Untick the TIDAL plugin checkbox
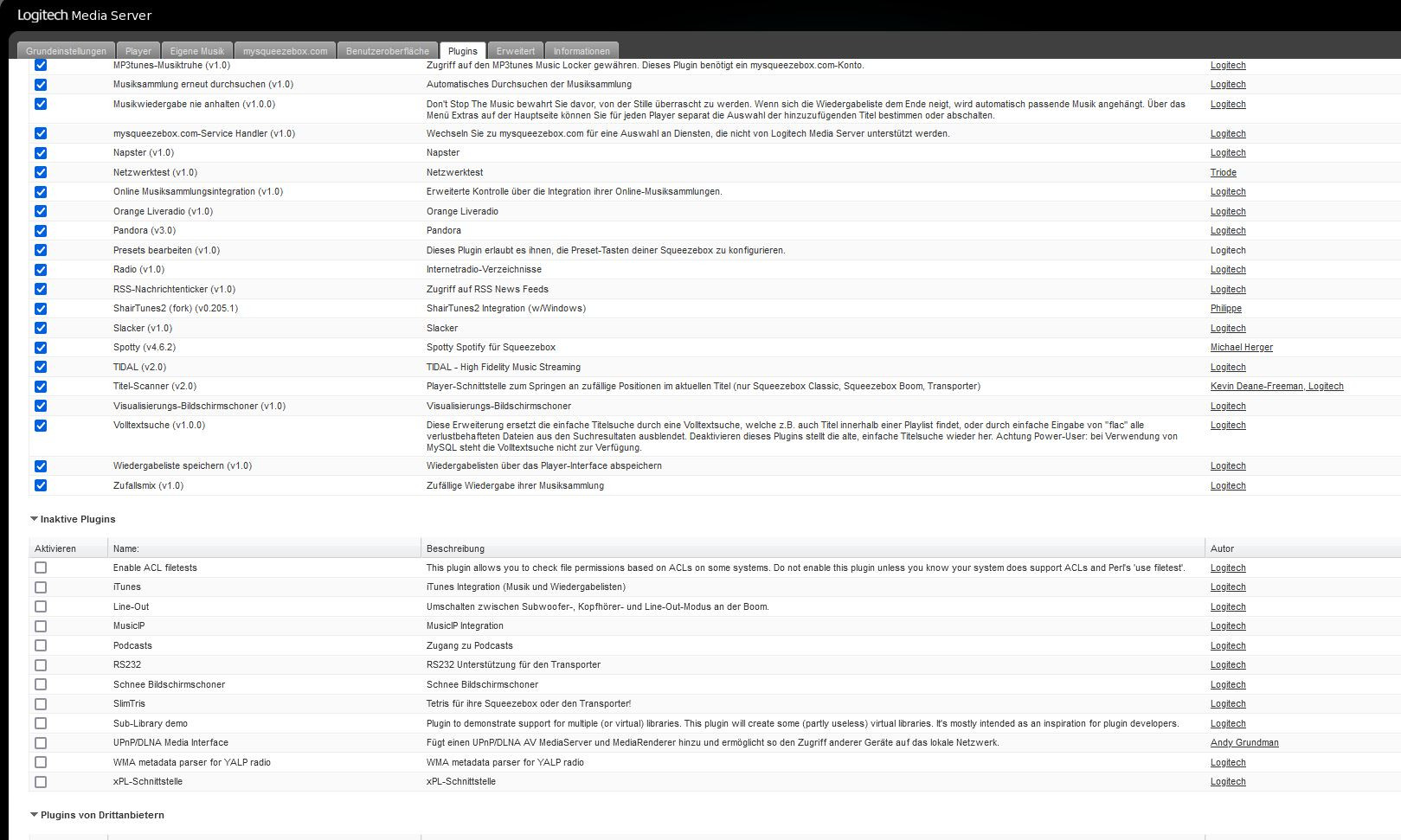Viewport: 1401px width, 840px height. pyautogui.click(x=41, y=367)
